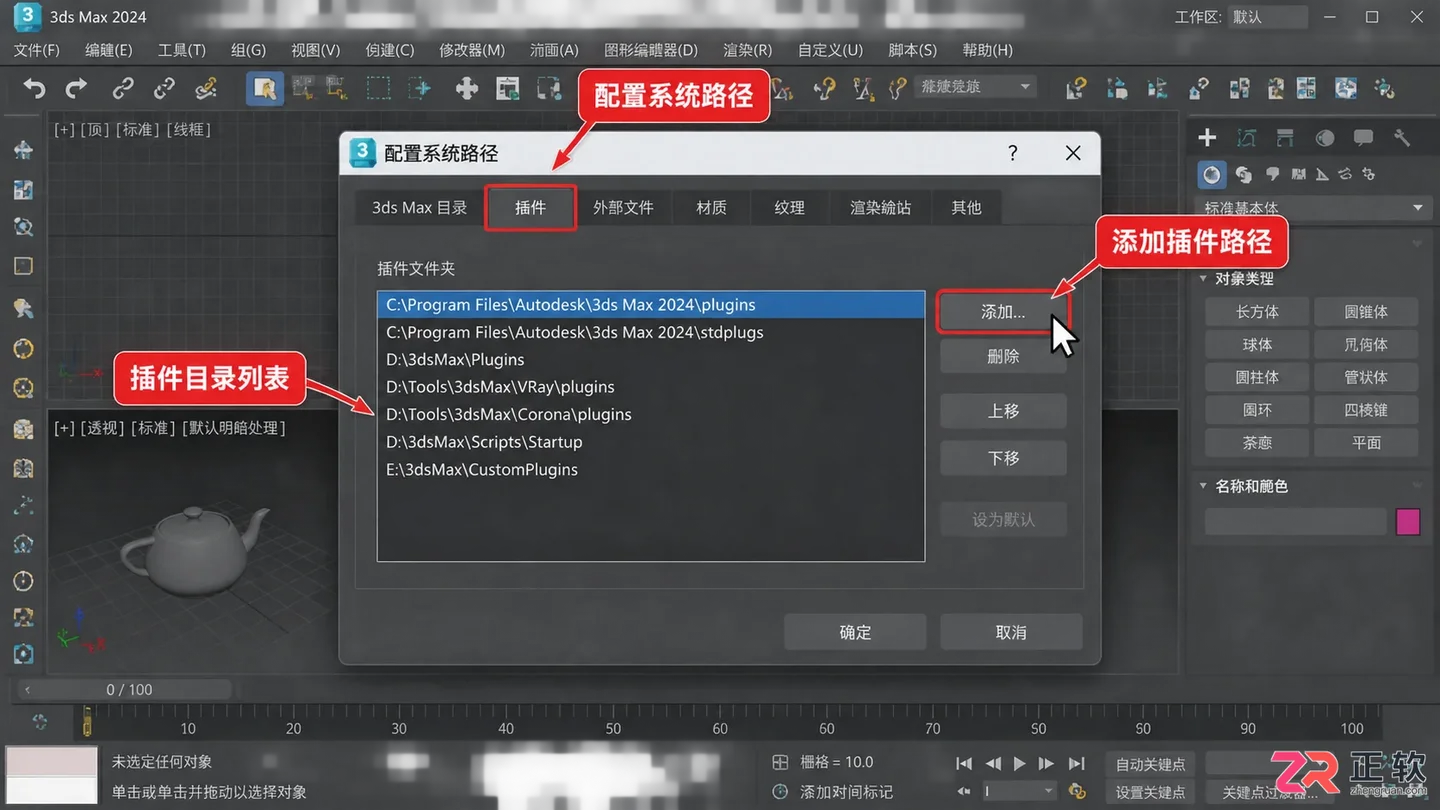Open the 文件(F) menu

(x=37, y=50)
